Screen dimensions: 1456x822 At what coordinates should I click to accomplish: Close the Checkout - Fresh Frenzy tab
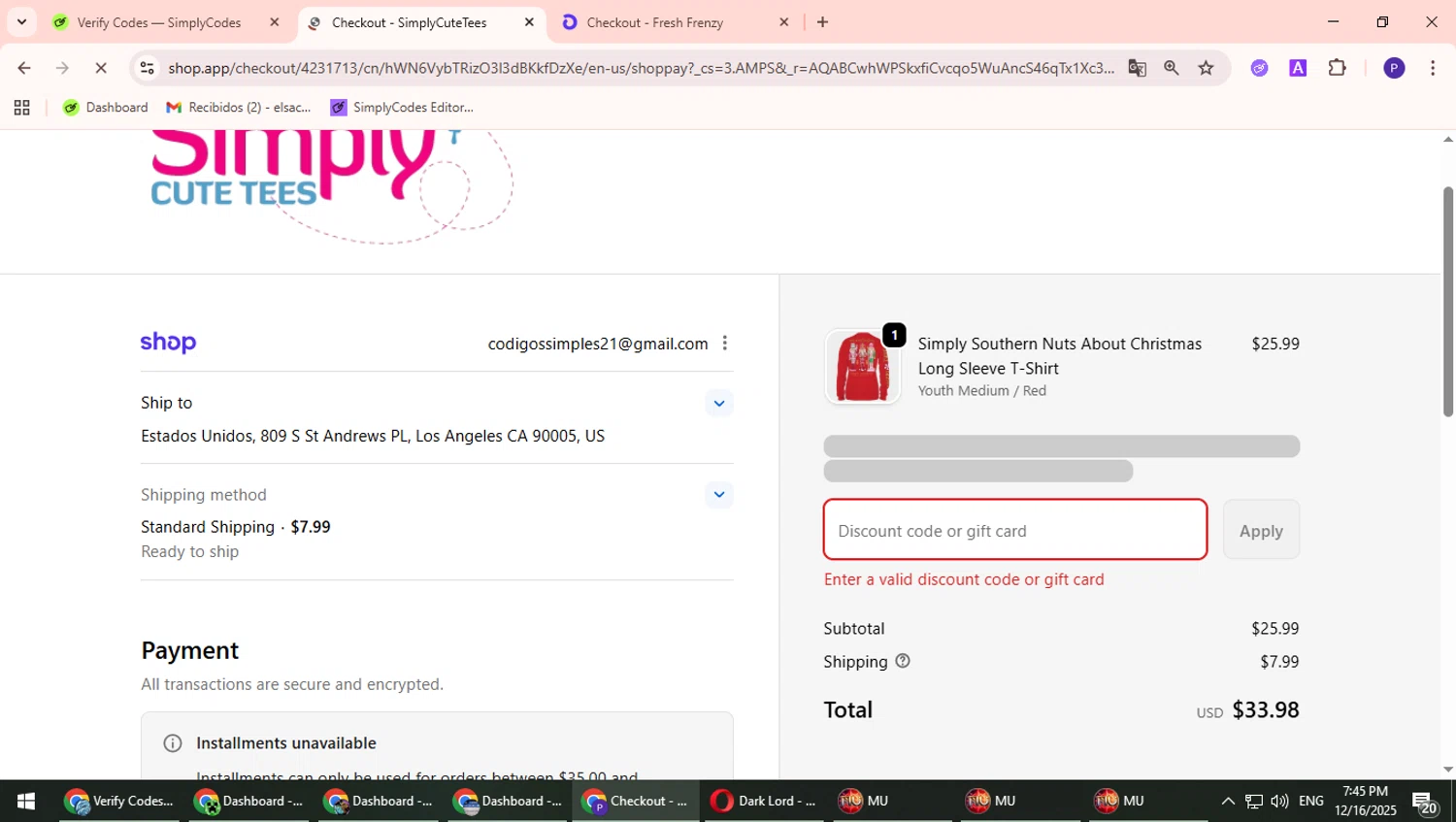(784, 22)
